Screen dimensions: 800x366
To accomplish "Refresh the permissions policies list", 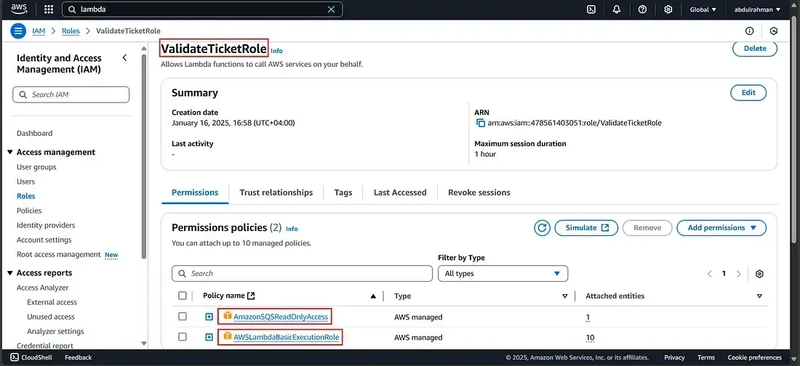I will click(542, 228).
